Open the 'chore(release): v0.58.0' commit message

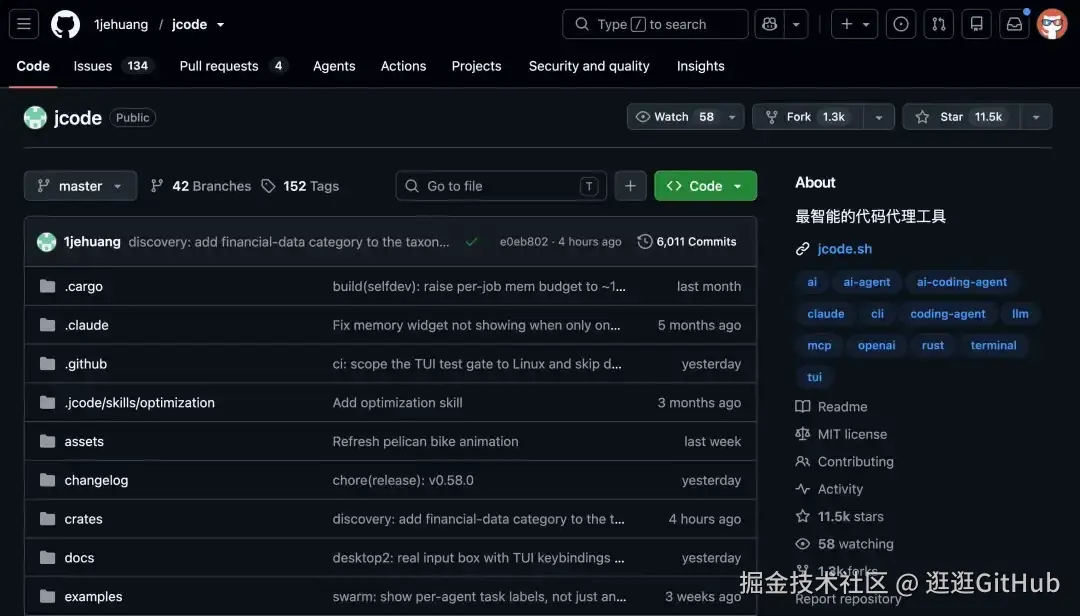click(403, 480)
